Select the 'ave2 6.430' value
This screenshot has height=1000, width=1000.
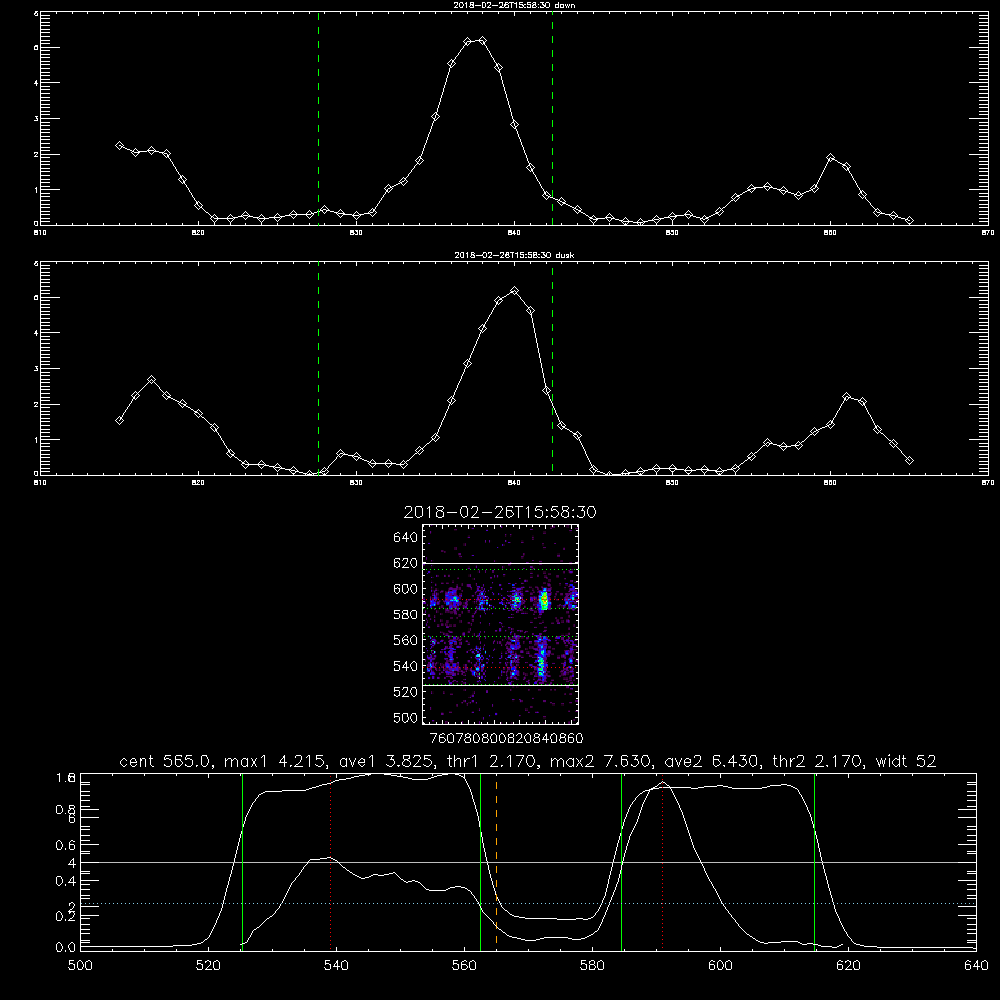(x=712, y=761)
